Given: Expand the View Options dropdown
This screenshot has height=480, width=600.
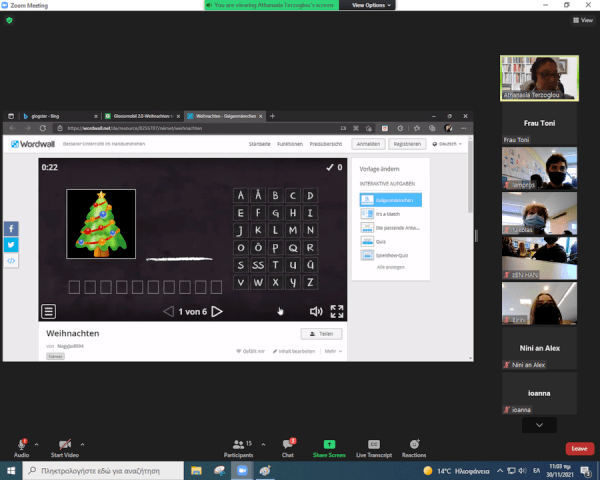Looking at the screenshot, I should tap(369, 5).
